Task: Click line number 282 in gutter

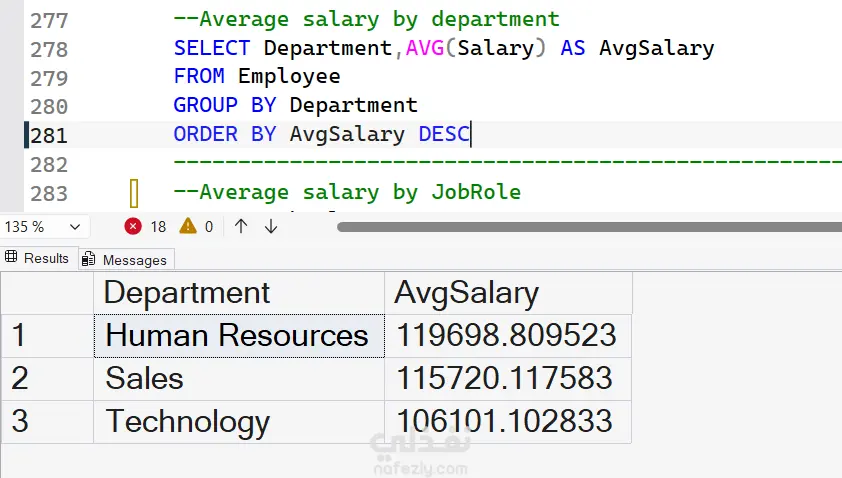Action: tap(49, 165)
